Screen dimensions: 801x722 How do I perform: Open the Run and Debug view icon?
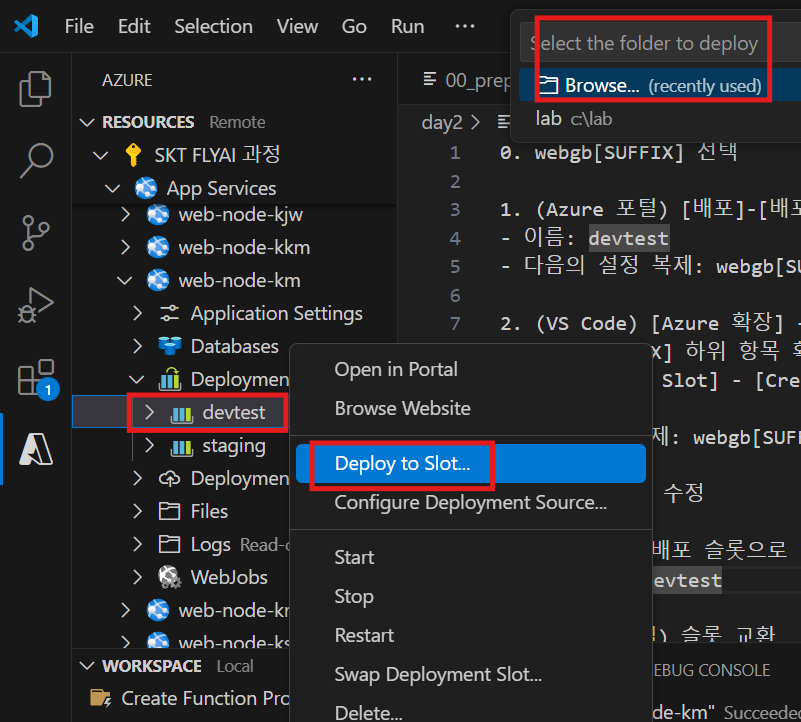coord(35,305)
